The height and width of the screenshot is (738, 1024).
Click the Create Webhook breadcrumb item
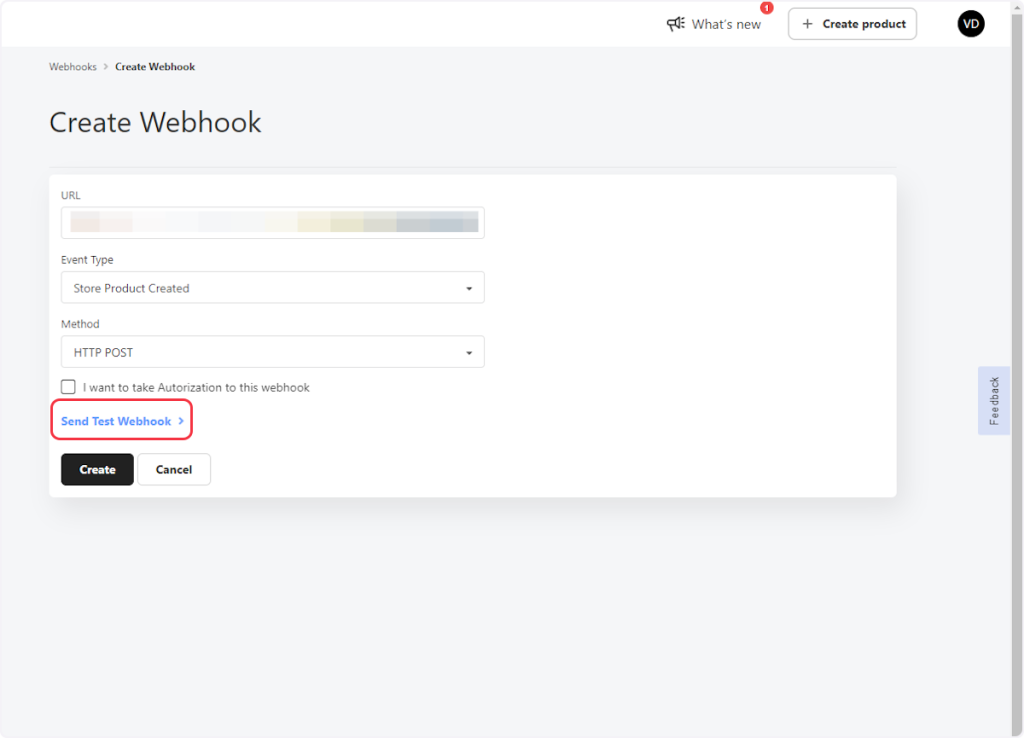[155, 67]
